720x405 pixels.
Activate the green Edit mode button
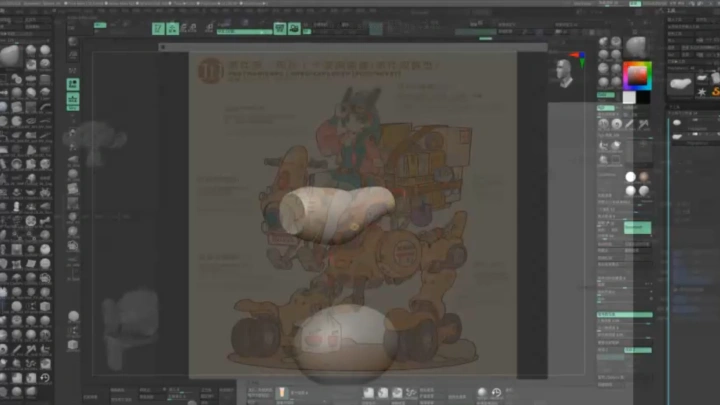(158, 28)
